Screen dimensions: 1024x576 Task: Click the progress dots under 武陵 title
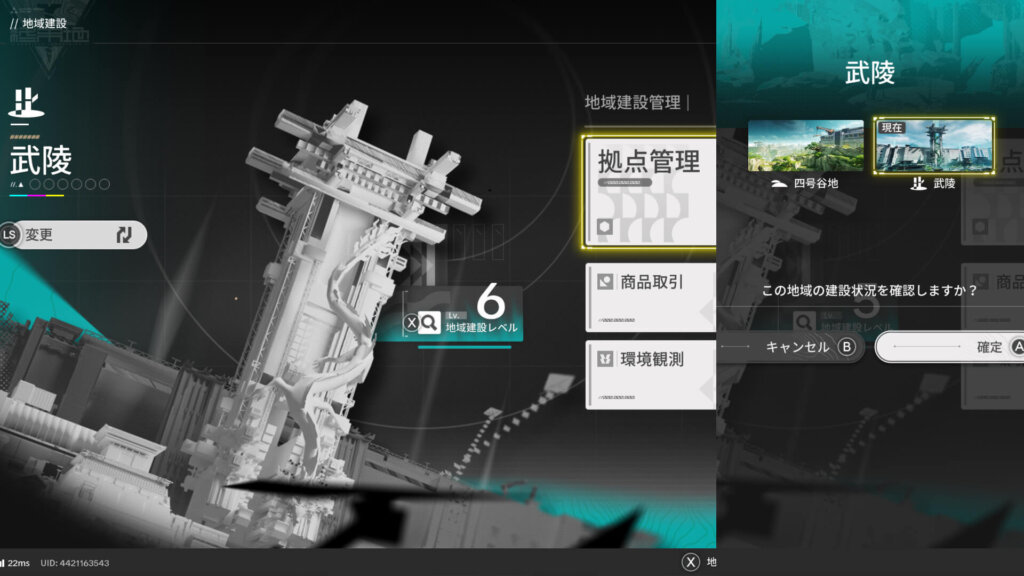[68, 184]
